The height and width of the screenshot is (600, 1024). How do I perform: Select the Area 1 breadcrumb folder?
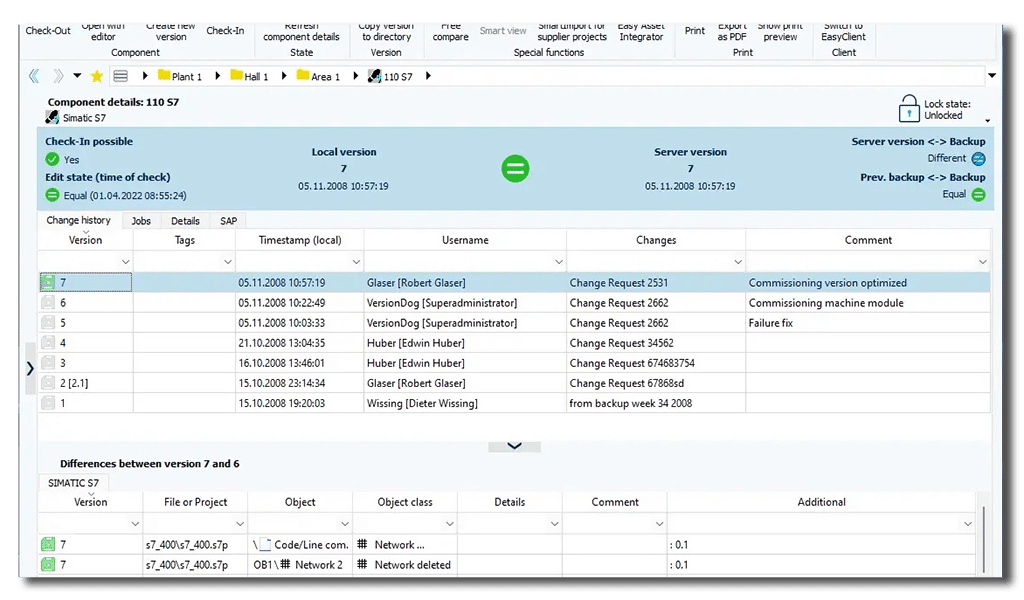318,76
